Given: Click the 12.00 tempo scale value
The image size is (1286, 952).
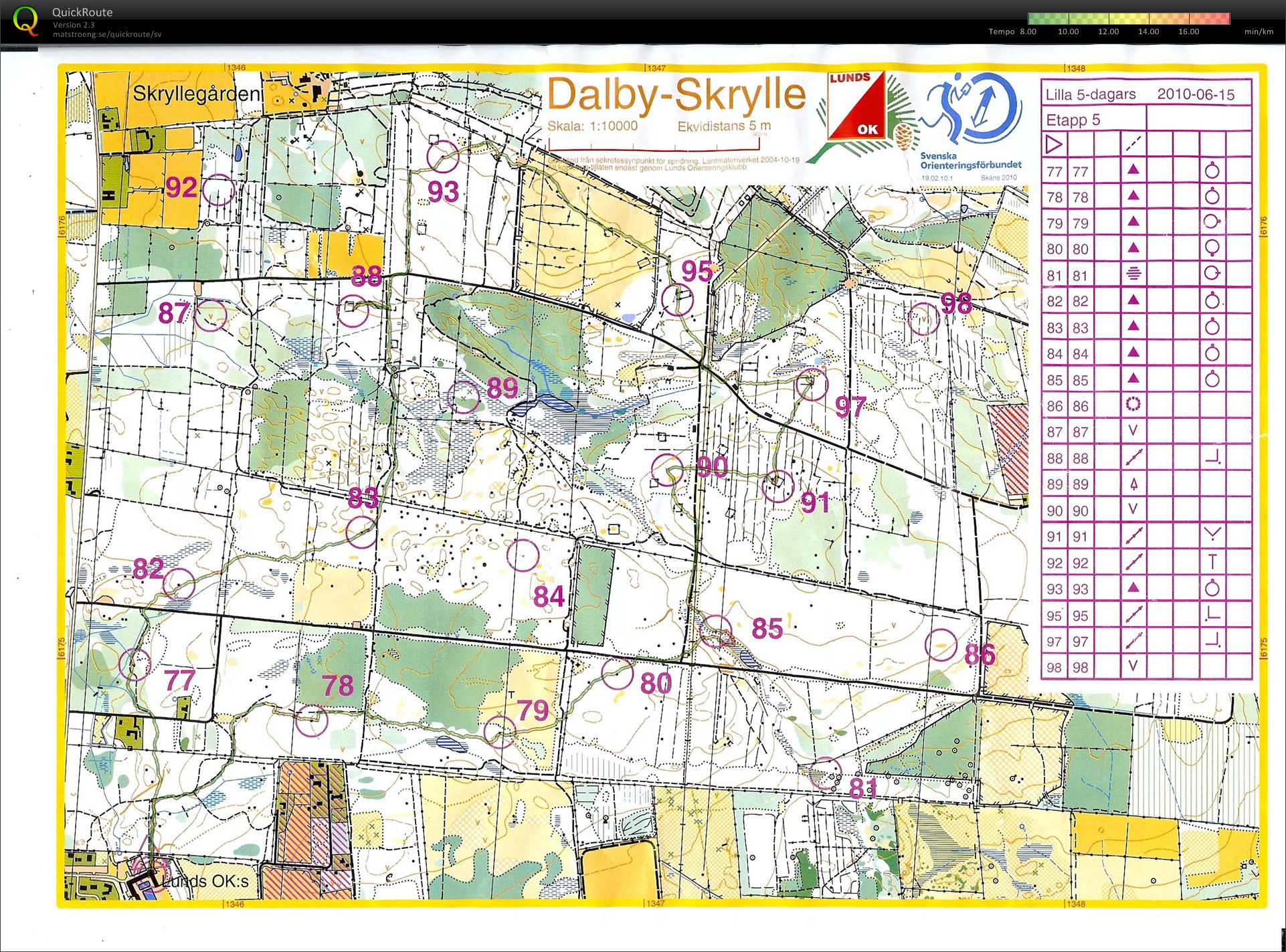Looking at the screenshot, I should pyautogui.click(x=1108, y=31).
